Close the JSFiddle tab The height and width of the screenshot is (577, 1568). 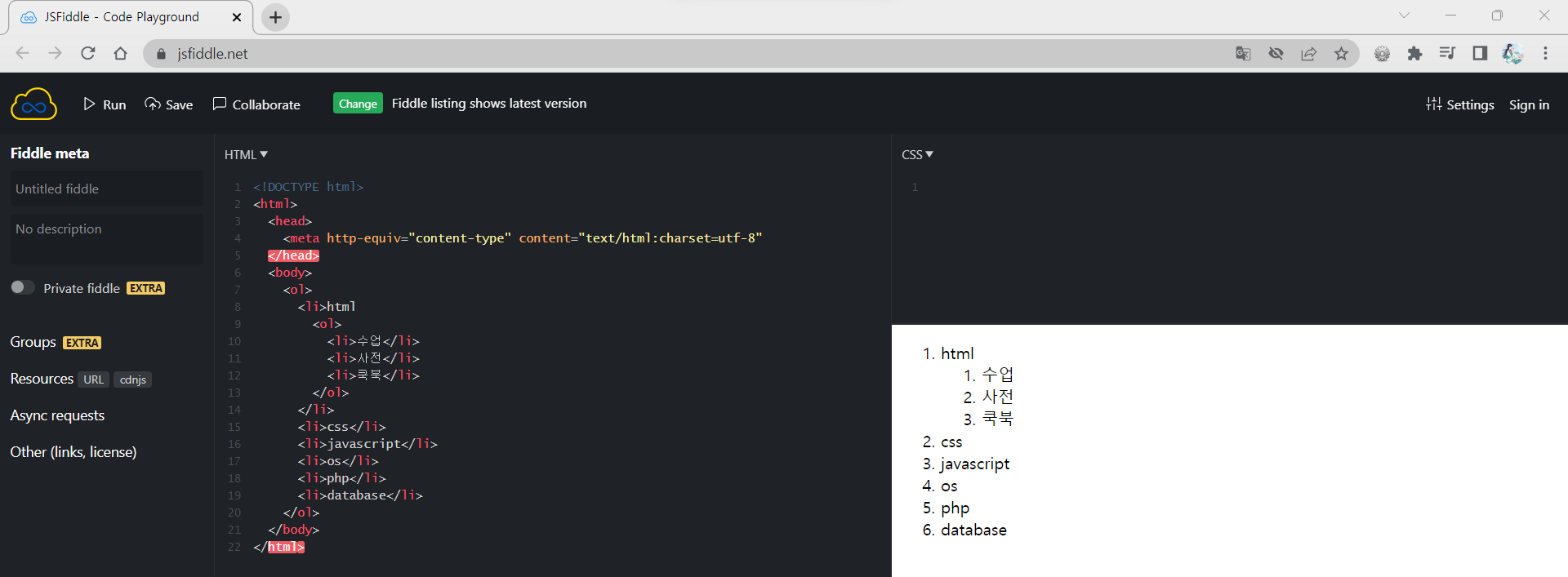tap(237, 17)
